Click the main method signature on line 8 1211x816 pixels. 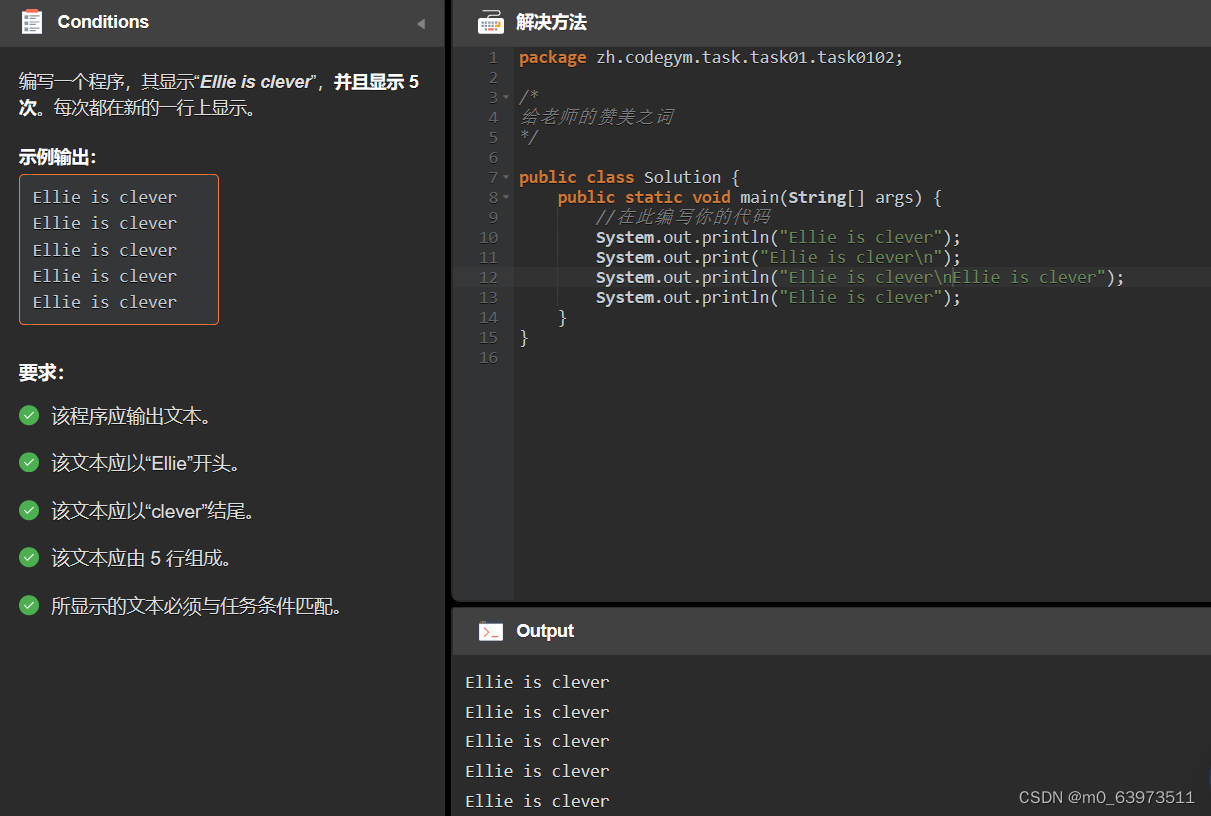click(x=749, y=197)
